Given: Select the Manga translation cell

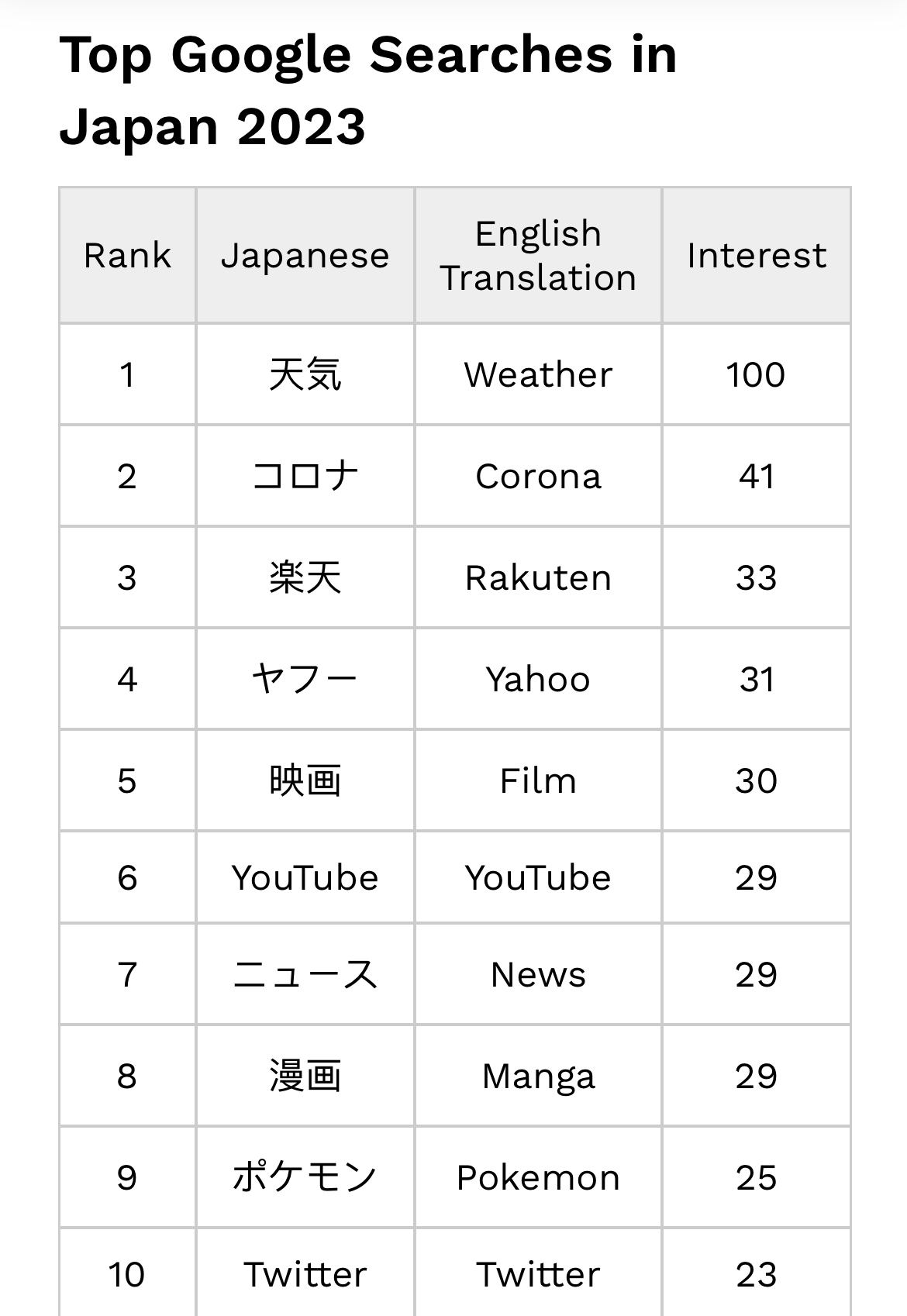Looking at the screenshot, I should coord(538,1077).
